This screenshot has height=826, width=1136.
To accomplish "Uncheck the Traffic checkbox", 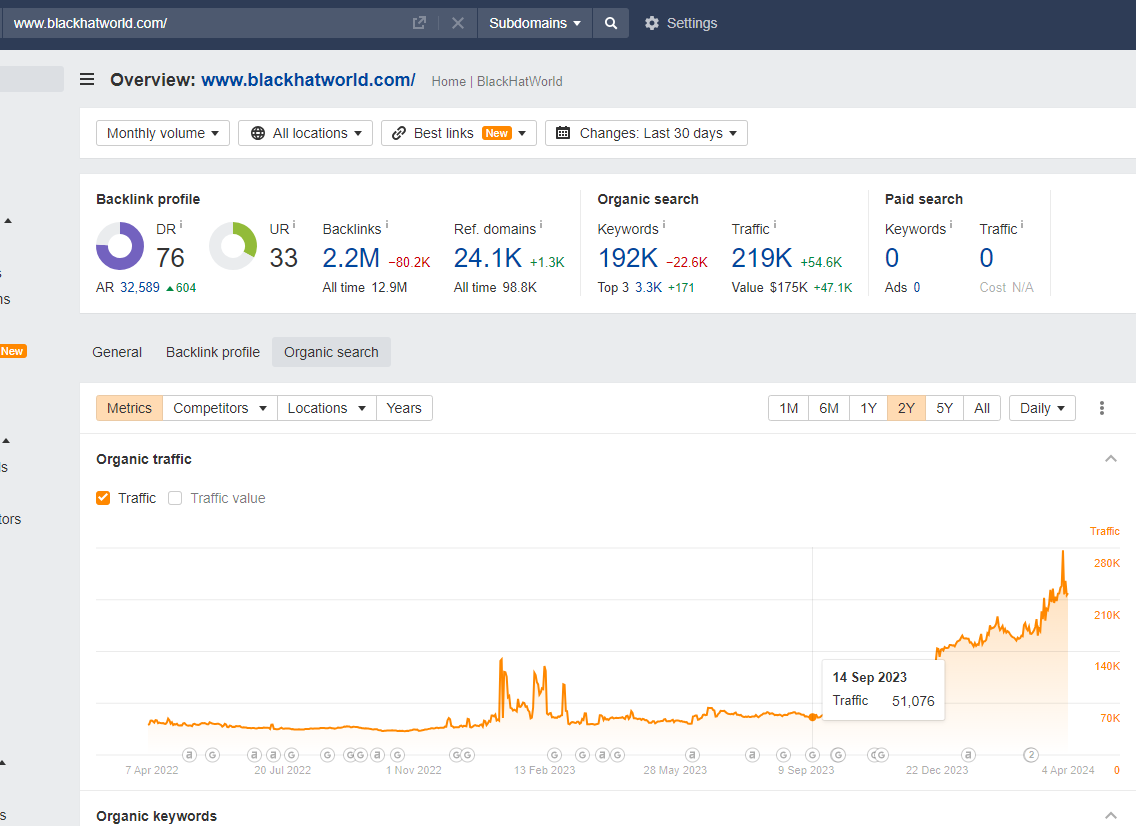I will point(103,498).
